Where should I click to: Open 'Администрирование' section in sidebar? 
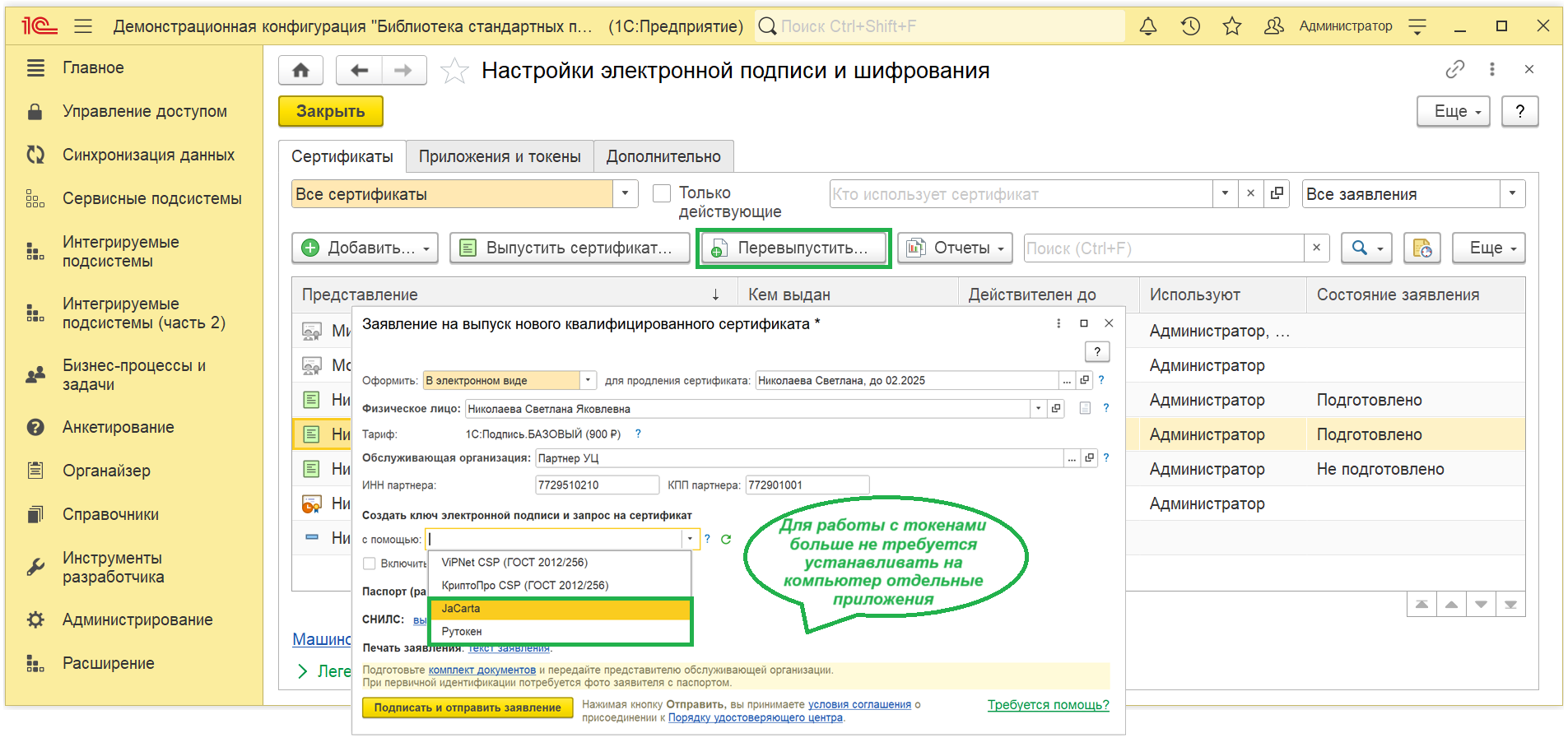coord(137,619)
